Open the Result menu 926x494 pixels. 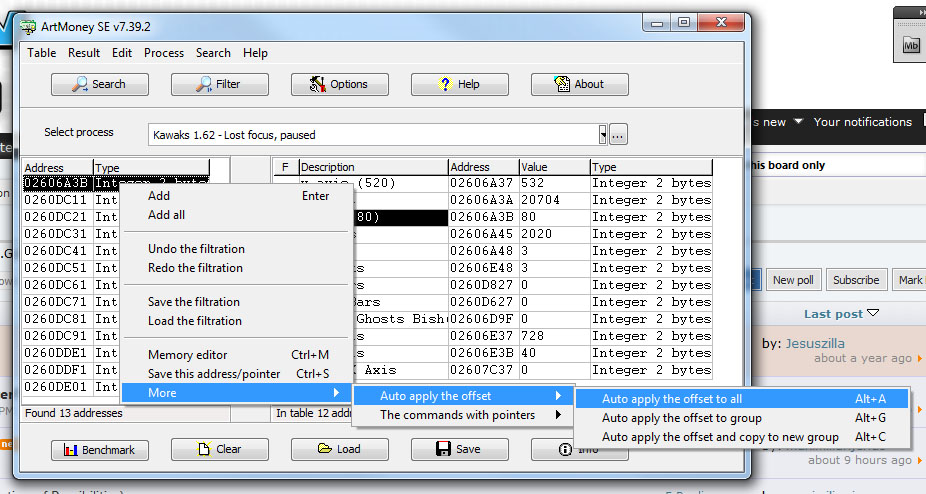click(x=84, y=53)
